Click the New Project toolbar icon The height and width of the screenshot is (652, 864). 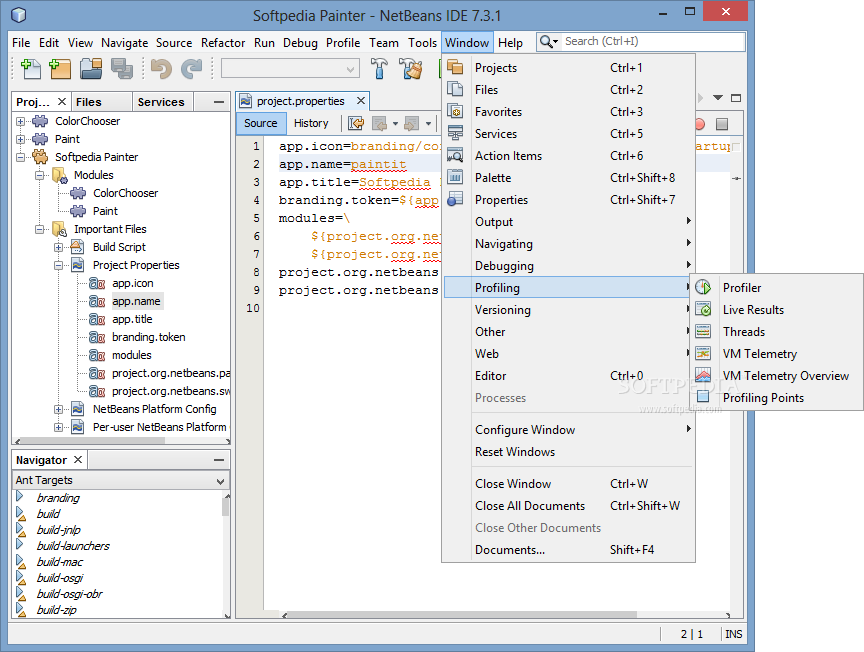[60, 69]
